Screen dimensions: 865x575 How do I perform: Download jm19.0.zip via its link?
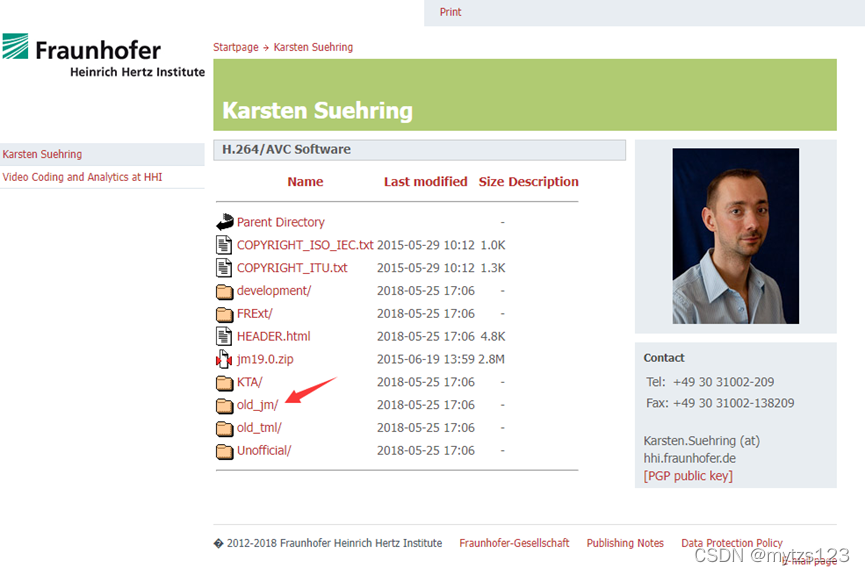coord(265,359)
